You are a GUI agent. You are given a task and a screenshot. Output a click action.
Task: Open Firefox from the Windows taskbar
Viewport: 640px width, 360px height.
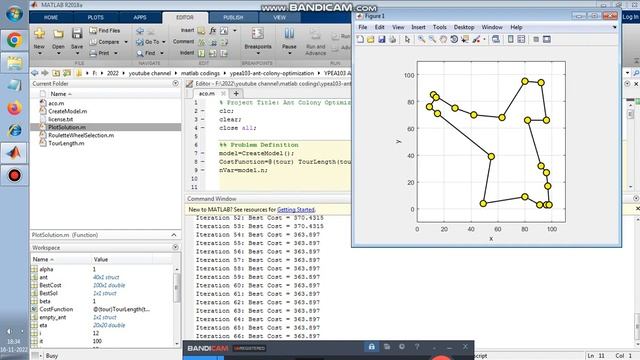pyautogui.click(x=14, y=108)
